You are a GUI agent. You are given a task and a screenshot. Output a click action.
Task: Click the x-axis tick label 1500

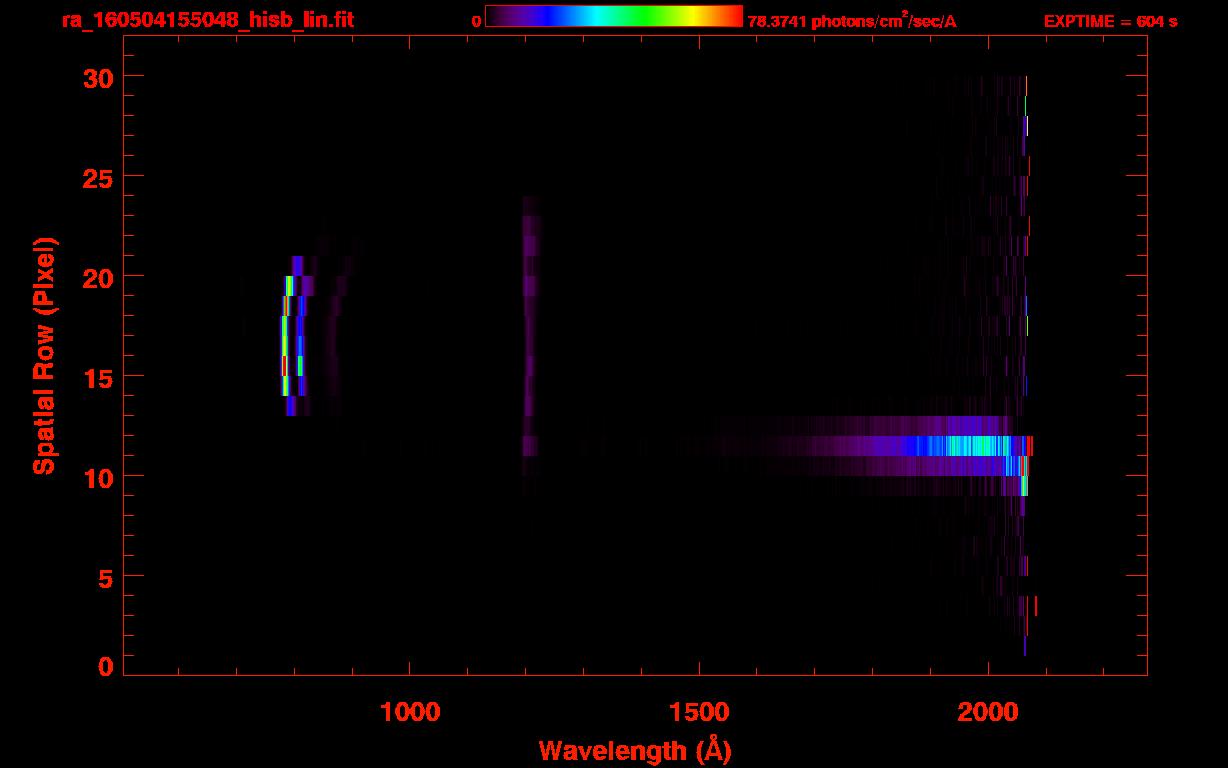[x=699, y=712]
